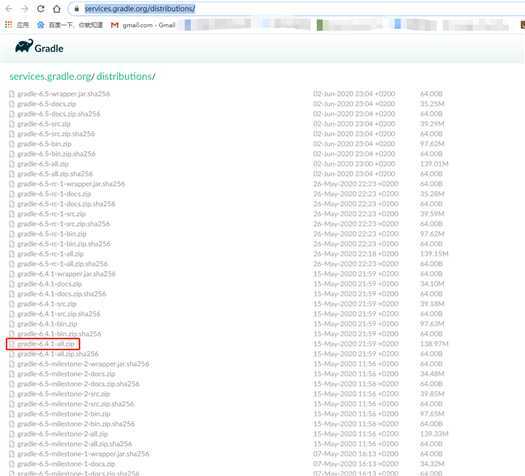Viewport: 525px width, 476px height.
Task: Click file icon beside gradle-6.5-rc-1-all.zip
Action: click(x=12, y=254)
